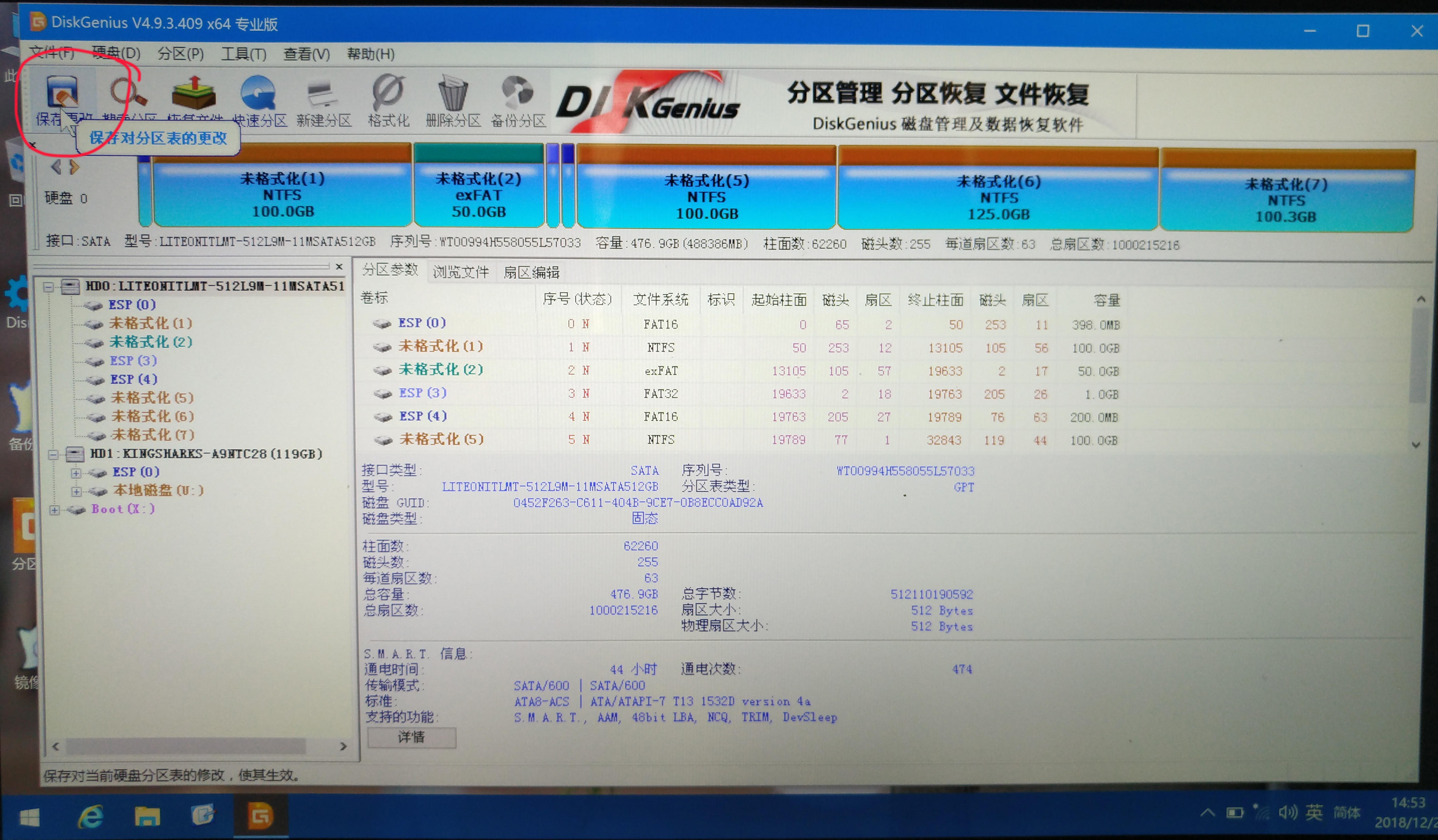1438x840 pixels.
Task: Switch to the 浏览文件 tab
Action: [460, 272]
